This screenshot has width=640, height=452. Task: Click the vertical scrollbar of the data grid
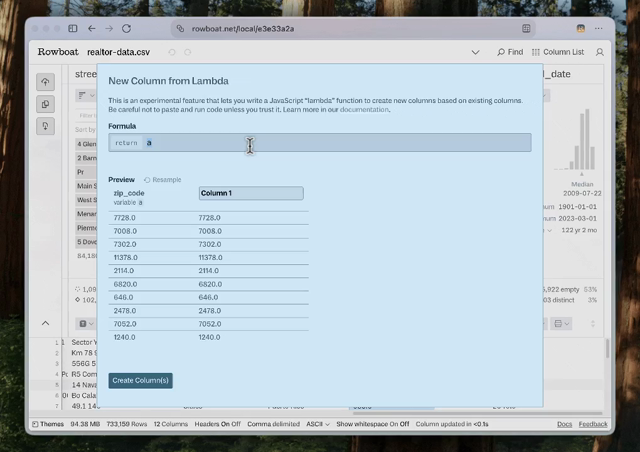(607, 348)
